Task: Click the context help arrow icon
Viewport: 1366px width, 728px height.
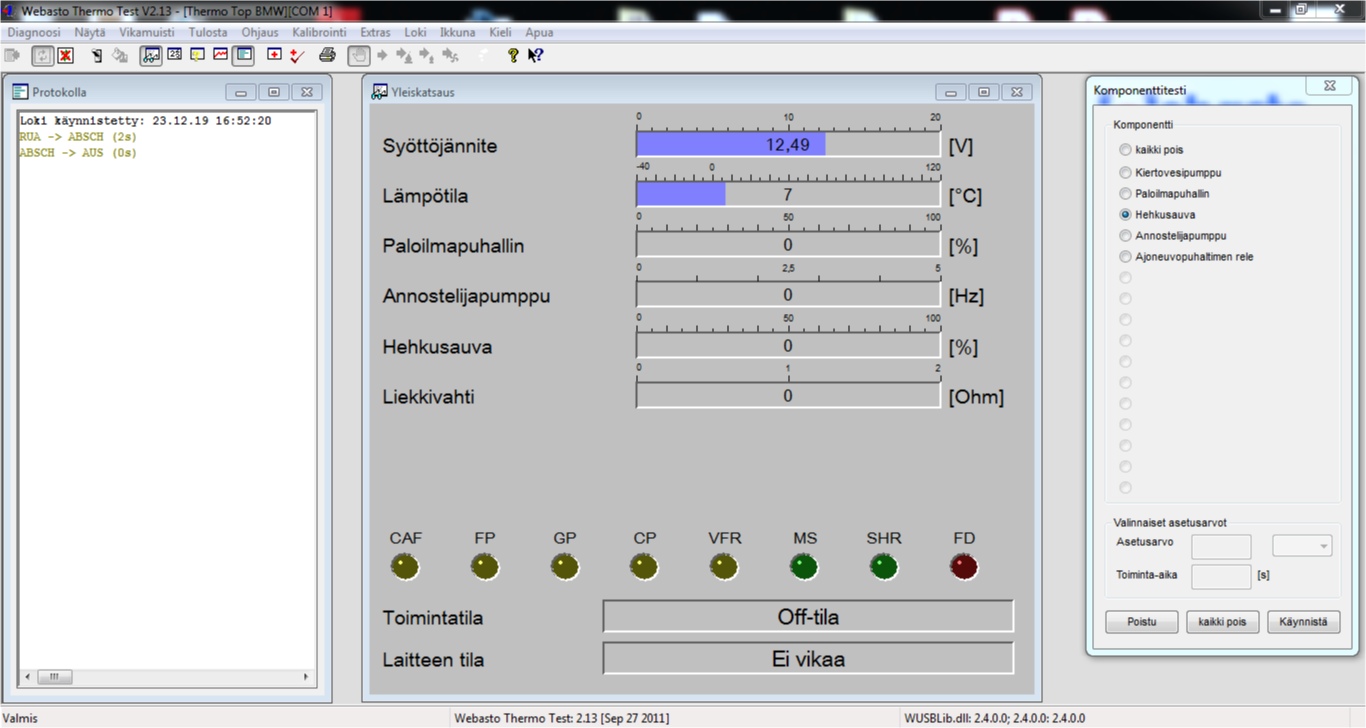Action: (x=536, y=56)
